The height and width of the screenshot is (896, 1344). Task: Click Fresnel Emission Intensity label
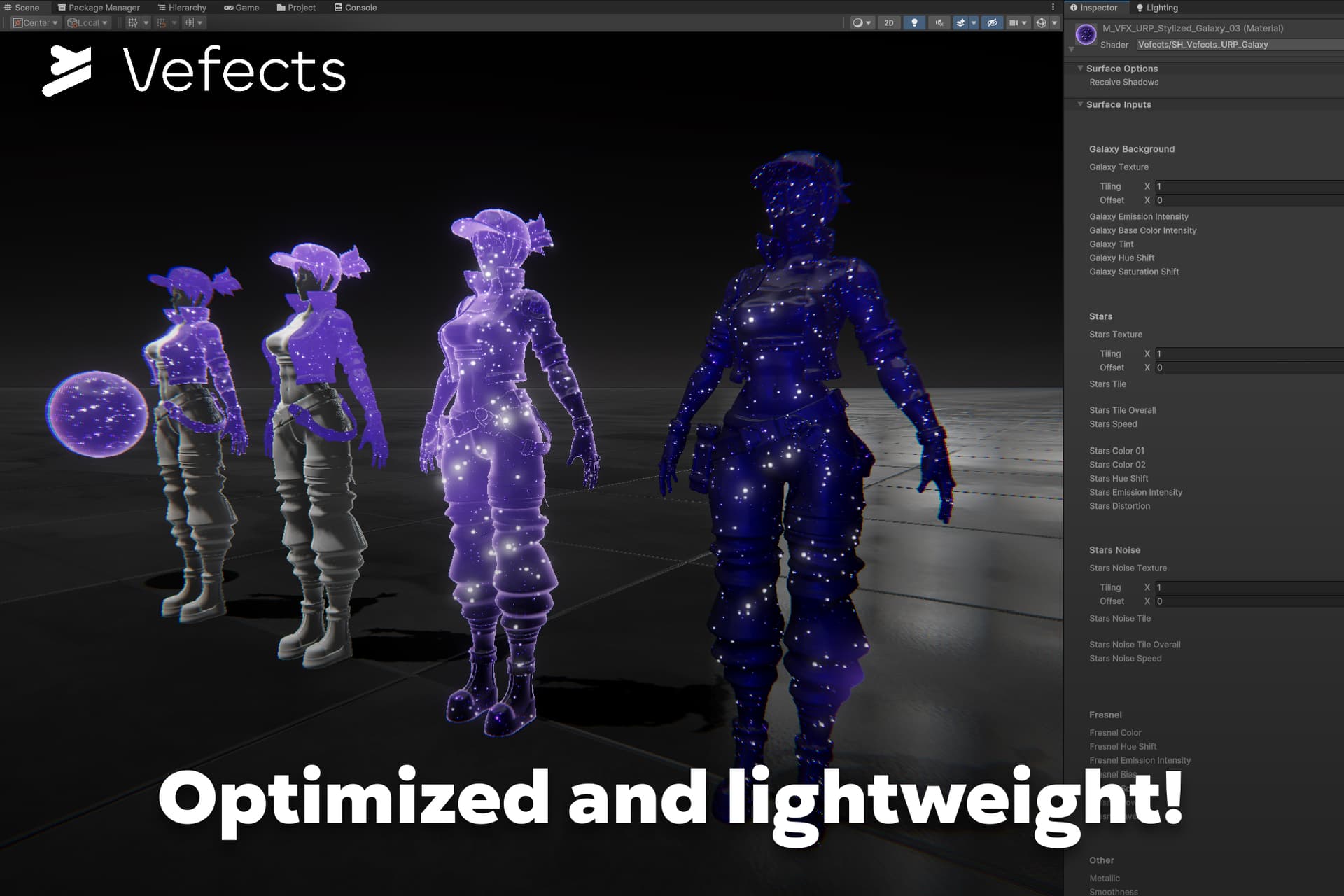pos(1140,761)
